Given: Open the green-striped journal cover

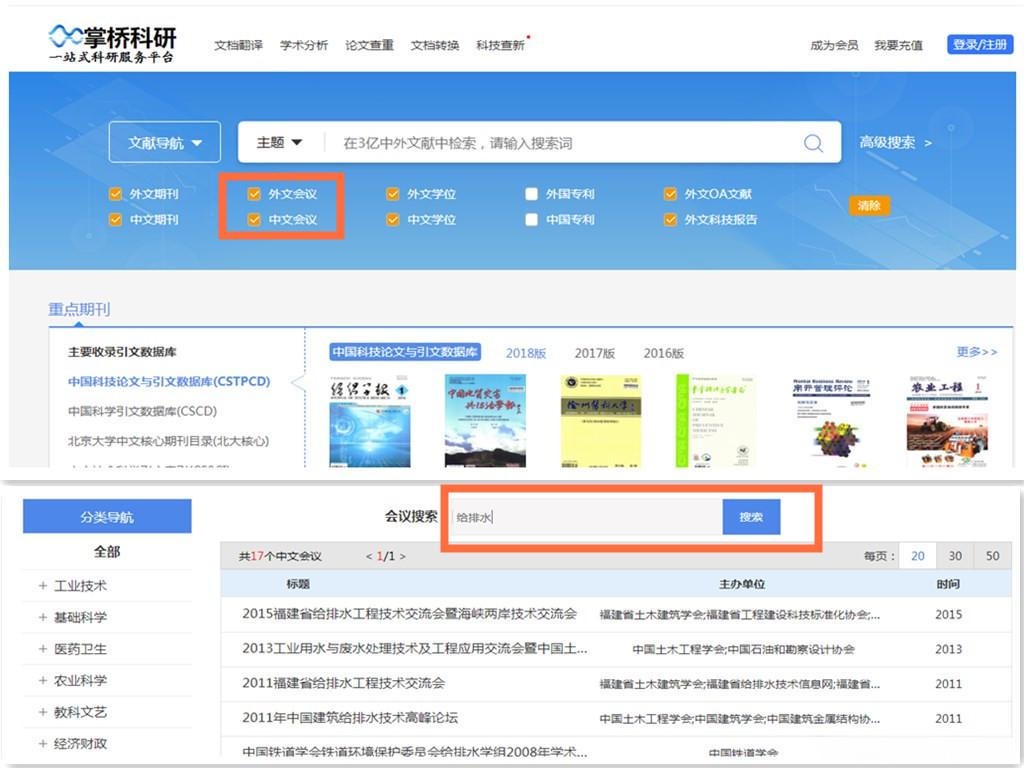Looking at the screenshot, I should (716, 421).
